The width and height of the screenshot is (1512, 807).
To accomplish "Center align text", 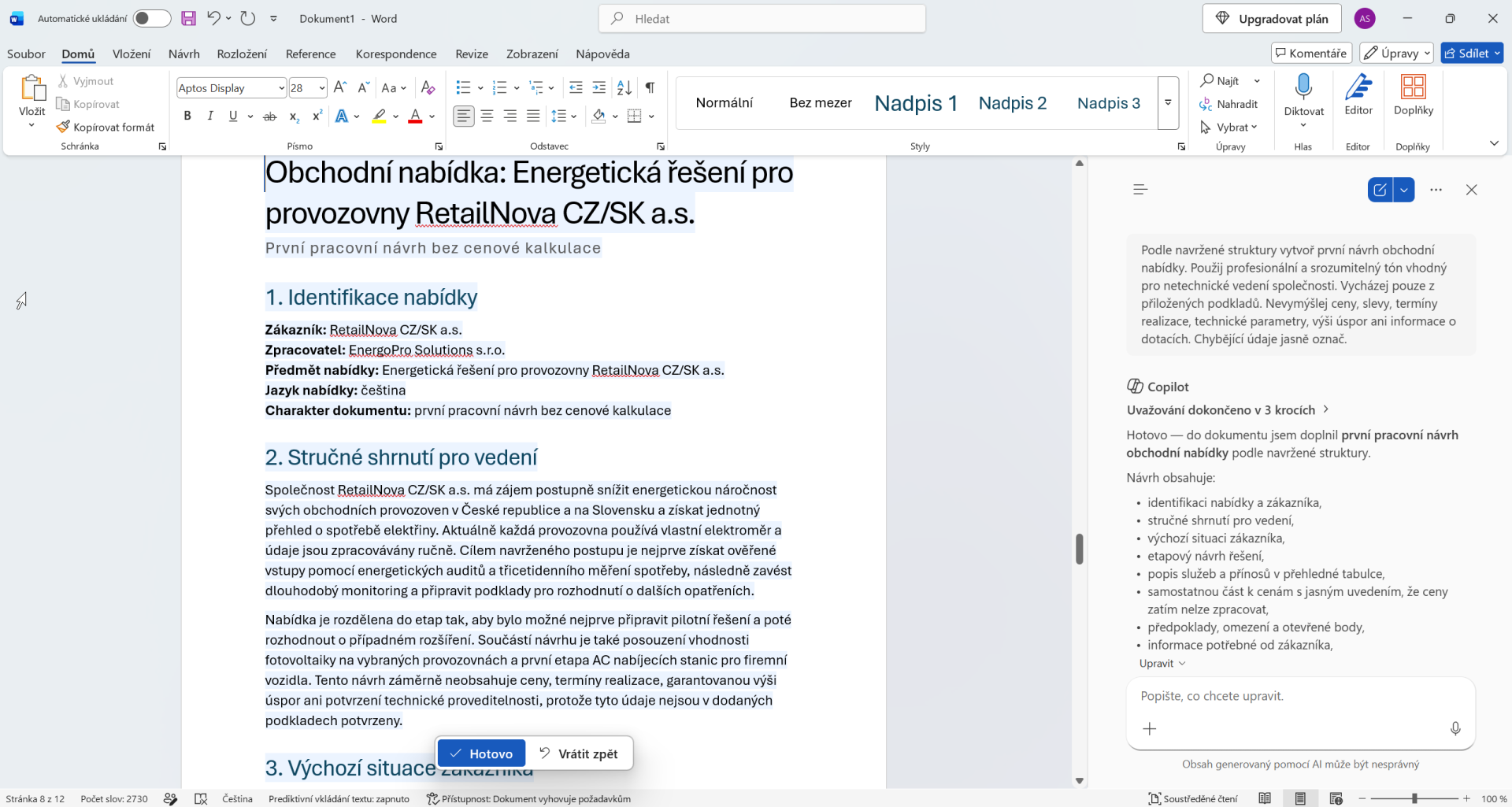I will click(487, 117).
